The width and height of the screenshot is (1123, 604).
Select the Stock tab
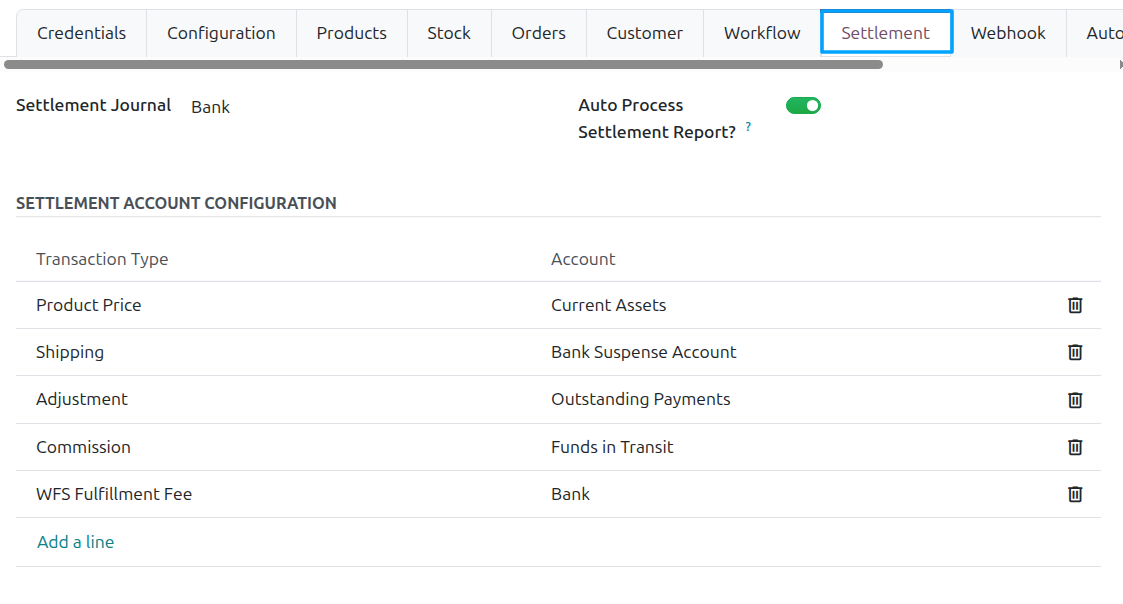449,33
